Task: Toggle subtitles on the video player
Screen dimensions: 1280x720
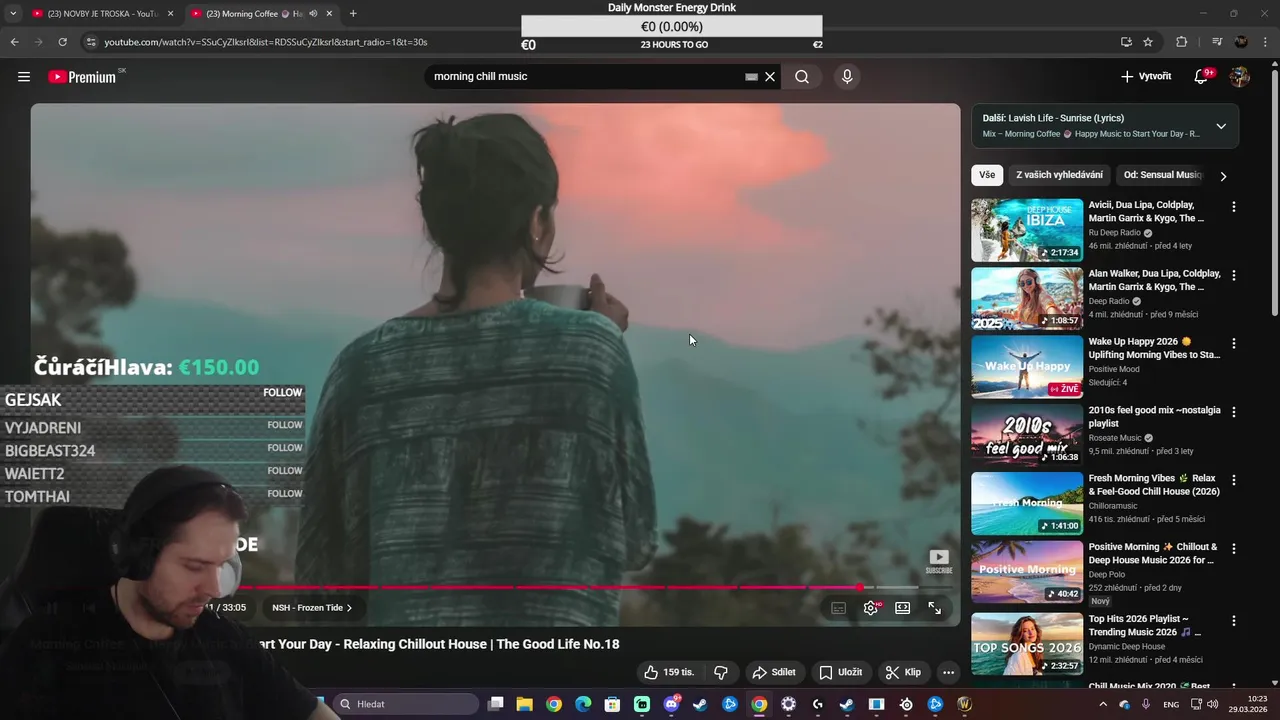Action: [839, 608]
